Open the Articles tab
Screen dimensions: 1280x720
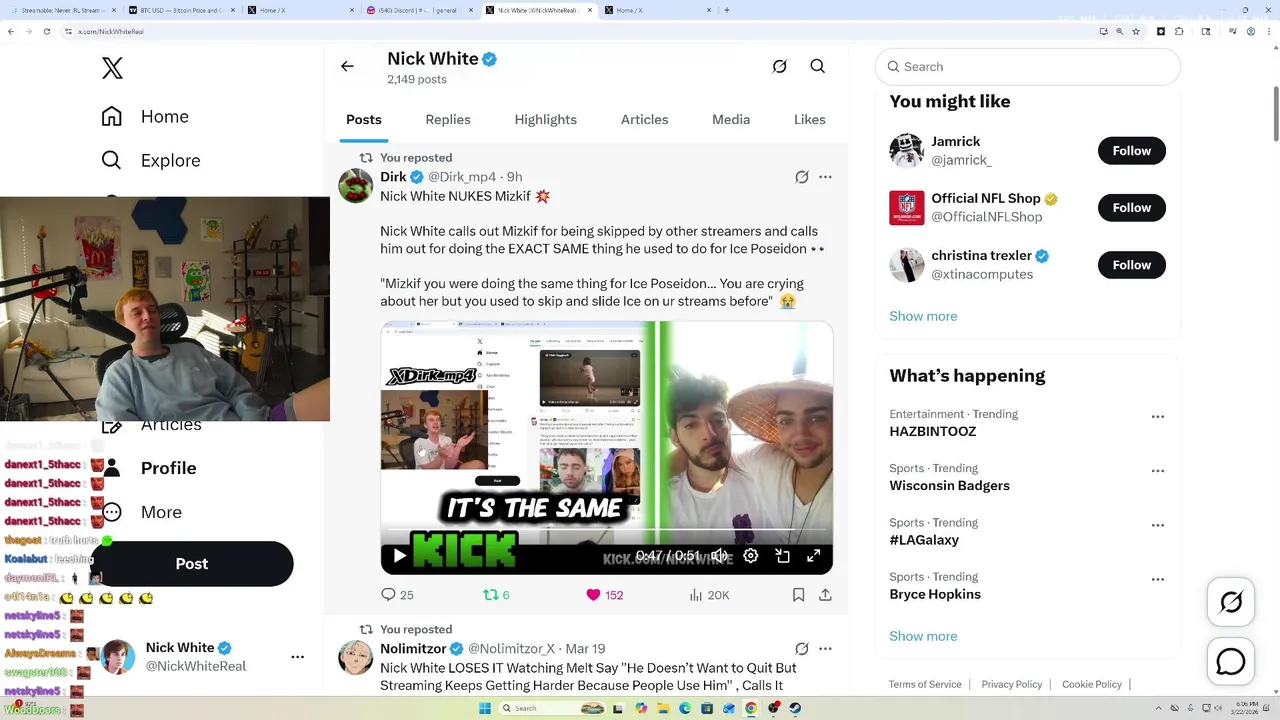(645, 119)
